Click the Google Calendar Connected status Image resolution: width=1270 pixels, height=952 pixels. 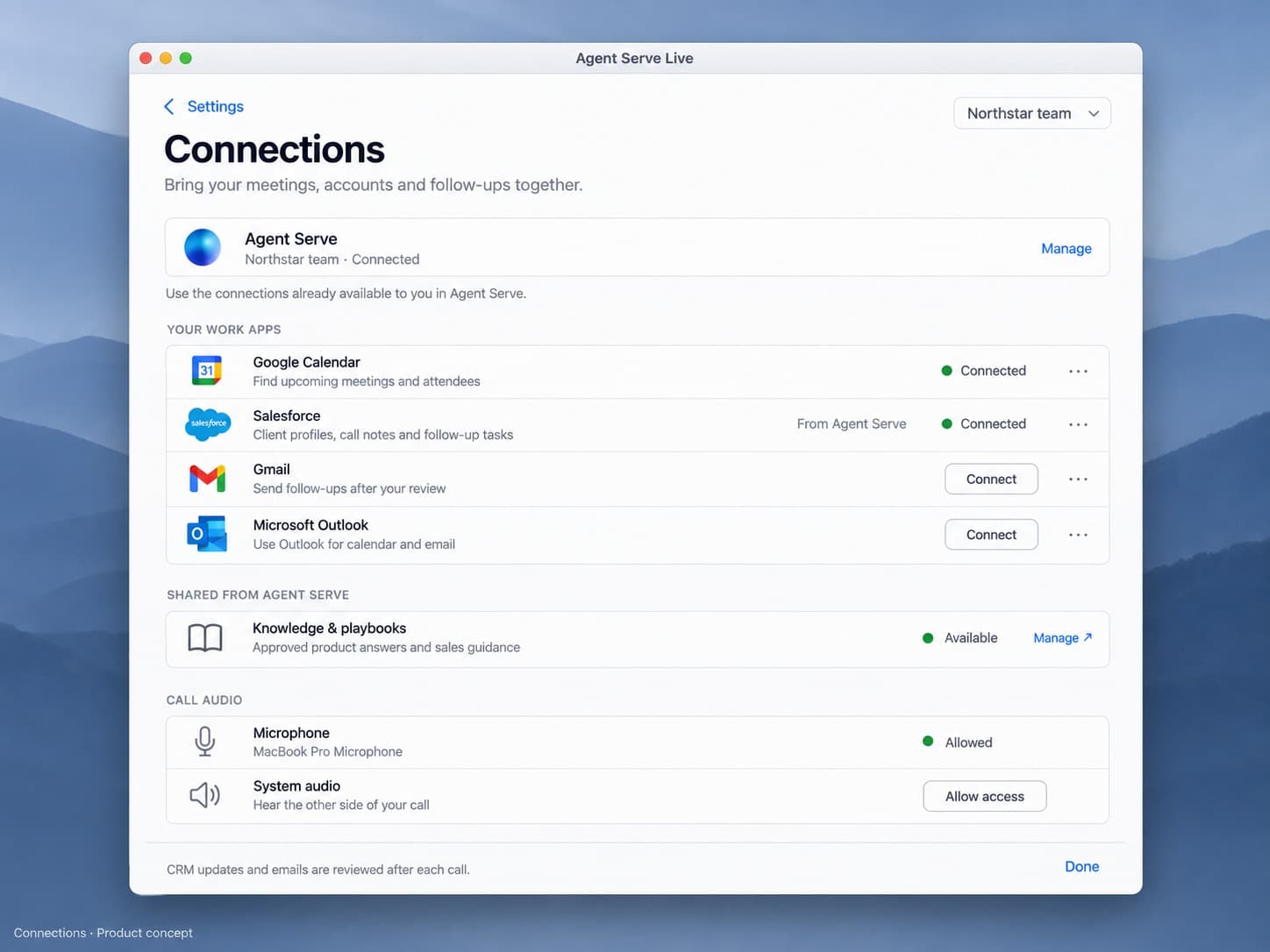[983, 371]
